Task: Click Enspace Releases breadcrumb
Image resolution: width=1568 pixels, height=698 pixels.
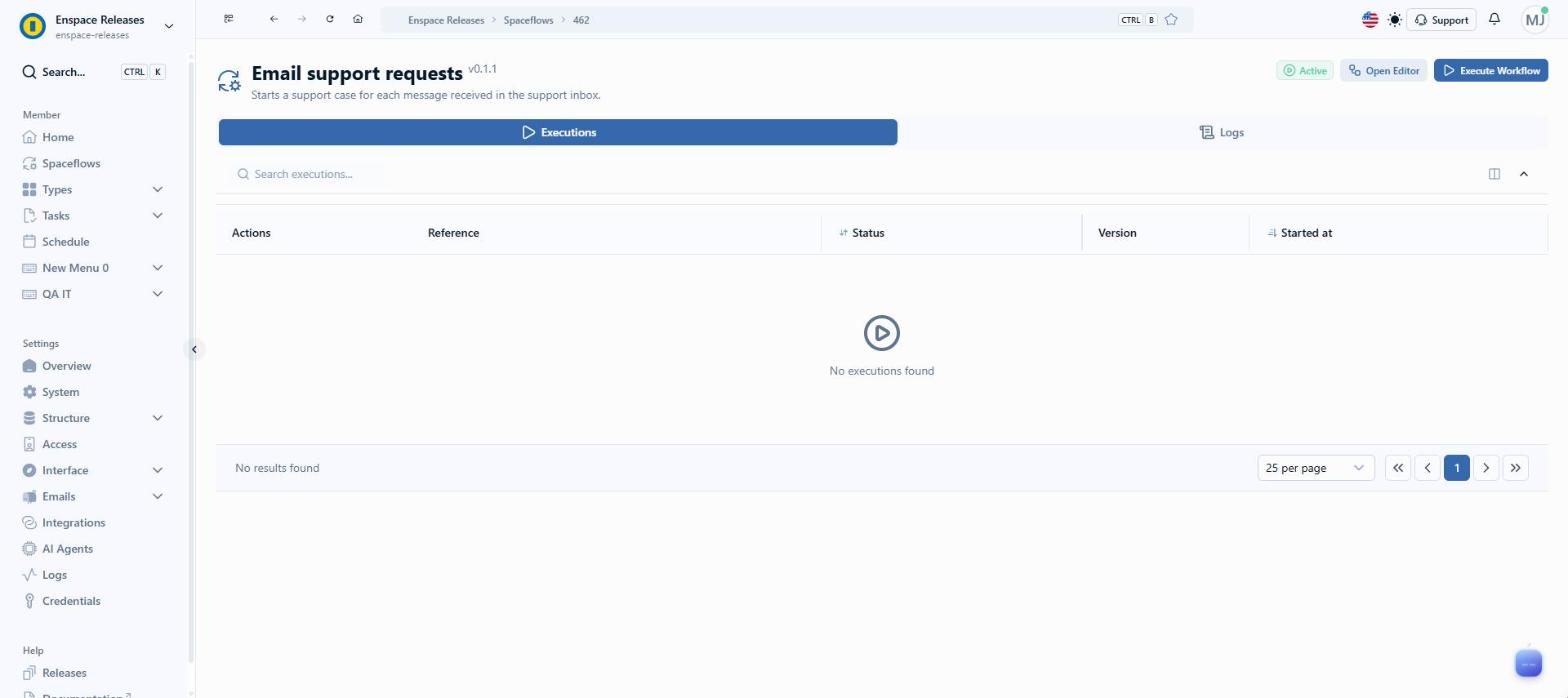Action: [446, 20]
